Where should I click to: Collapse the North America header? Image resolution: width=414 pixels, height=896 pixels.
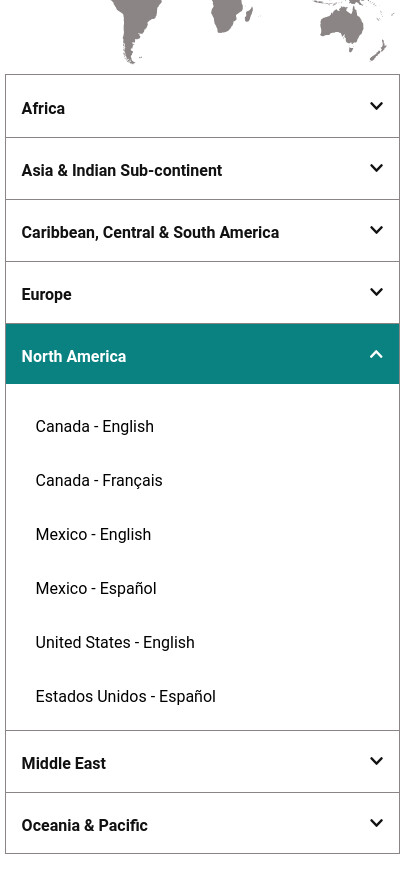[202, 354]
